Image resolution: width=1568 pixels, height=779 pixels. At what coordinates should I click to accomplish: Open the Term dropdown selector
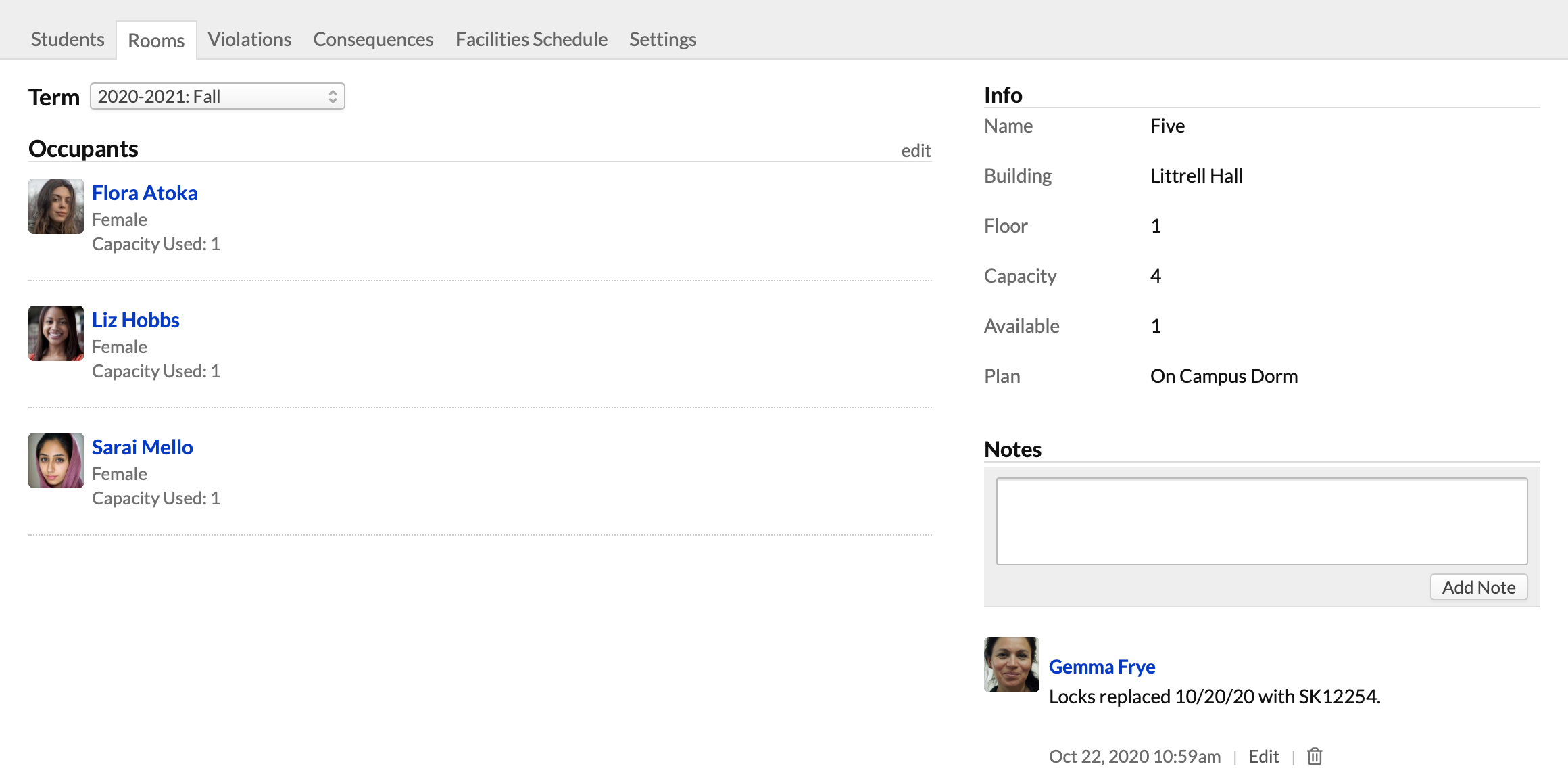tap(217, 97)
